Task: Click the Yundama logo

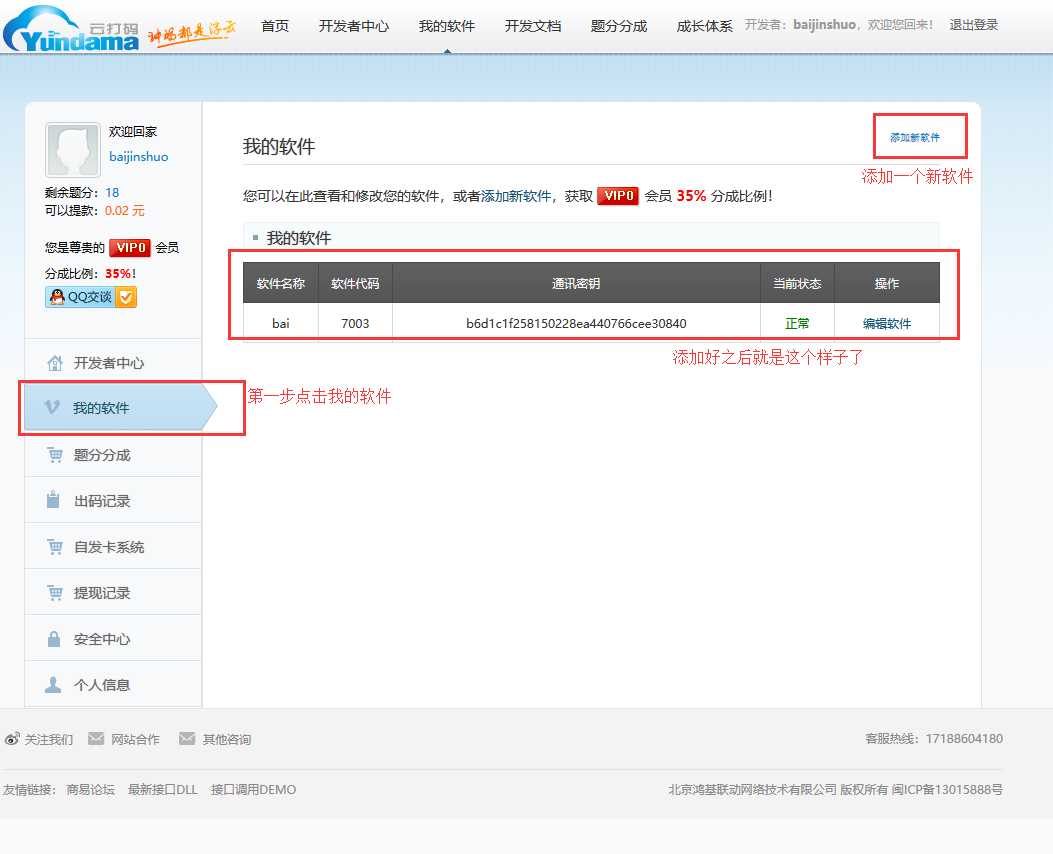Action: pyautogui.click(x=71, y=29)
